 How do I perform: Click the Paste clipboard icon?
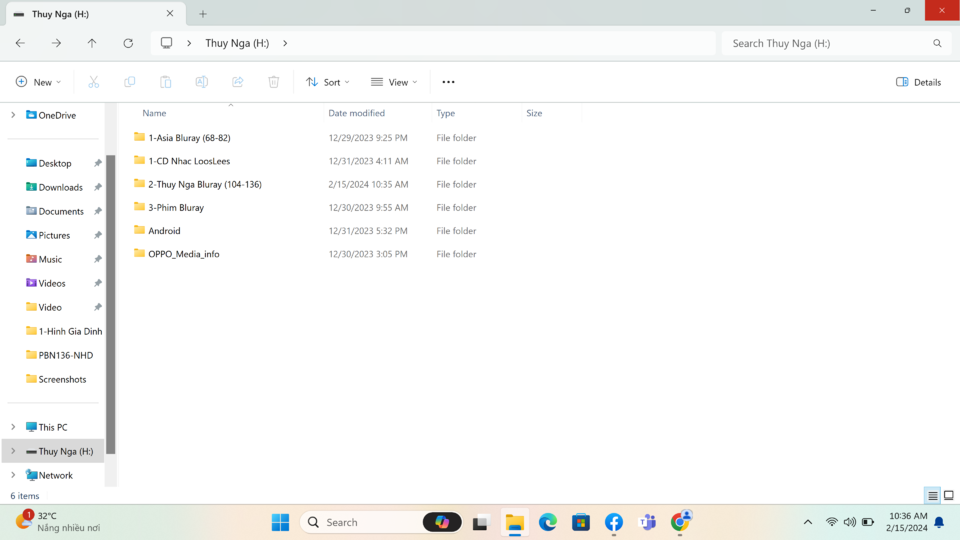click(x=165, y=82)
